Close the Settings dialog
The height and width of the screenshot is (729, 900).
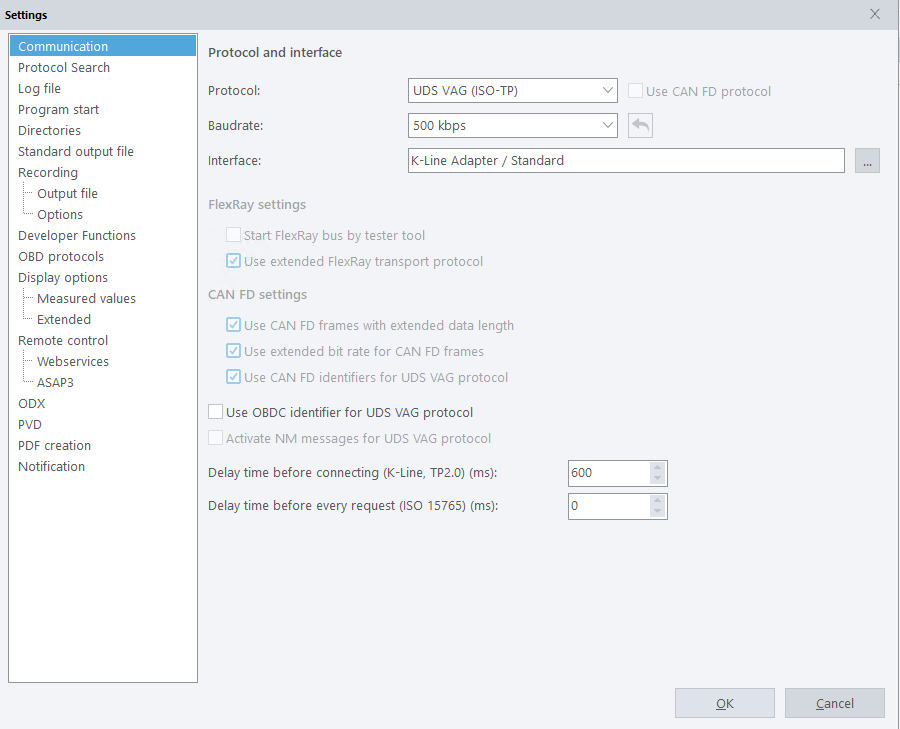click(875, 14)
